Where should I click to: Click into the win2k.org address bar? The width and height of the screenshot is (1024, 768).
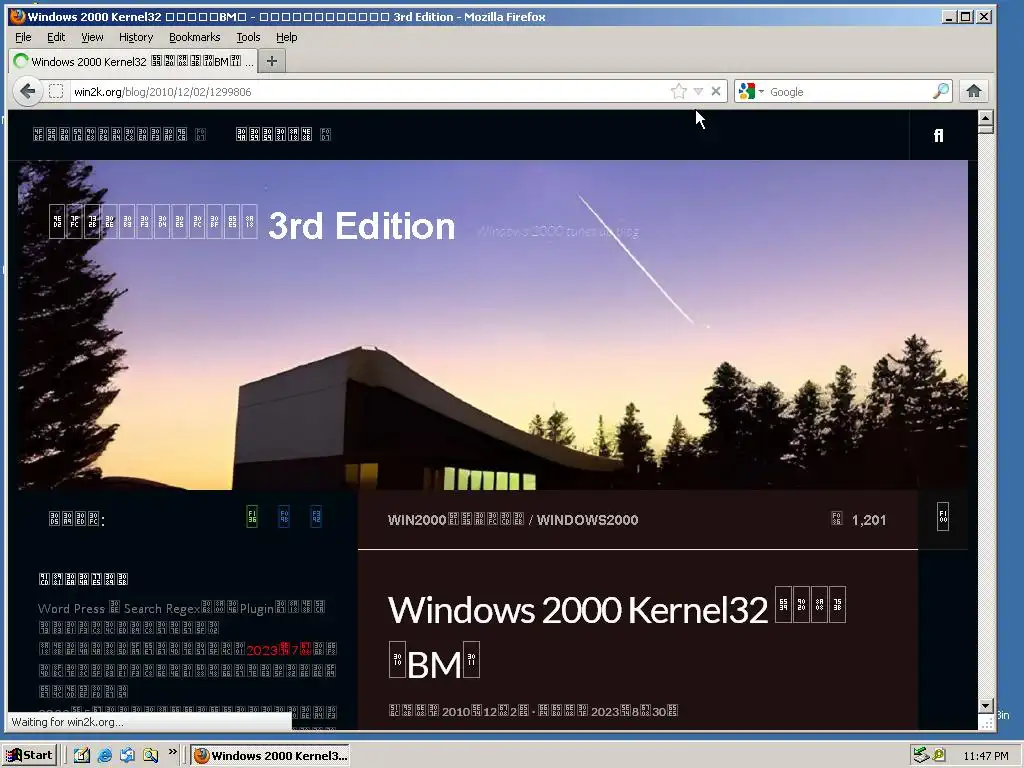(x=369, y=92)
